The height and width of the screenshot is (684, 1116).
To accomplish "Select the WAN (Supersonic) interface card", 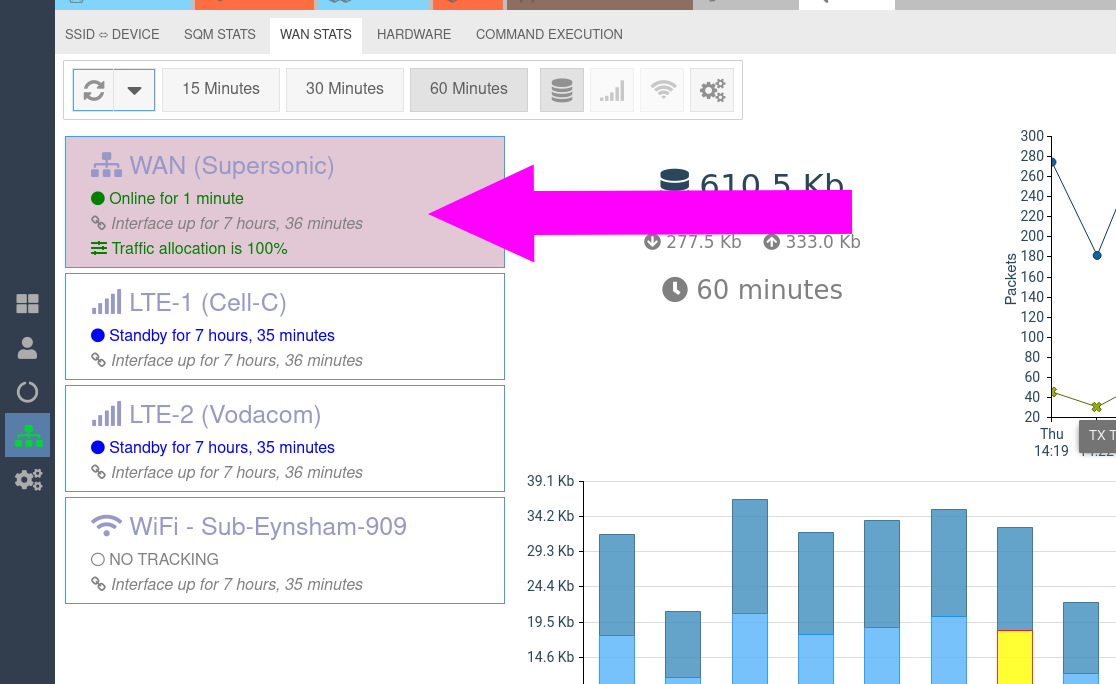I will pos(284,202).
